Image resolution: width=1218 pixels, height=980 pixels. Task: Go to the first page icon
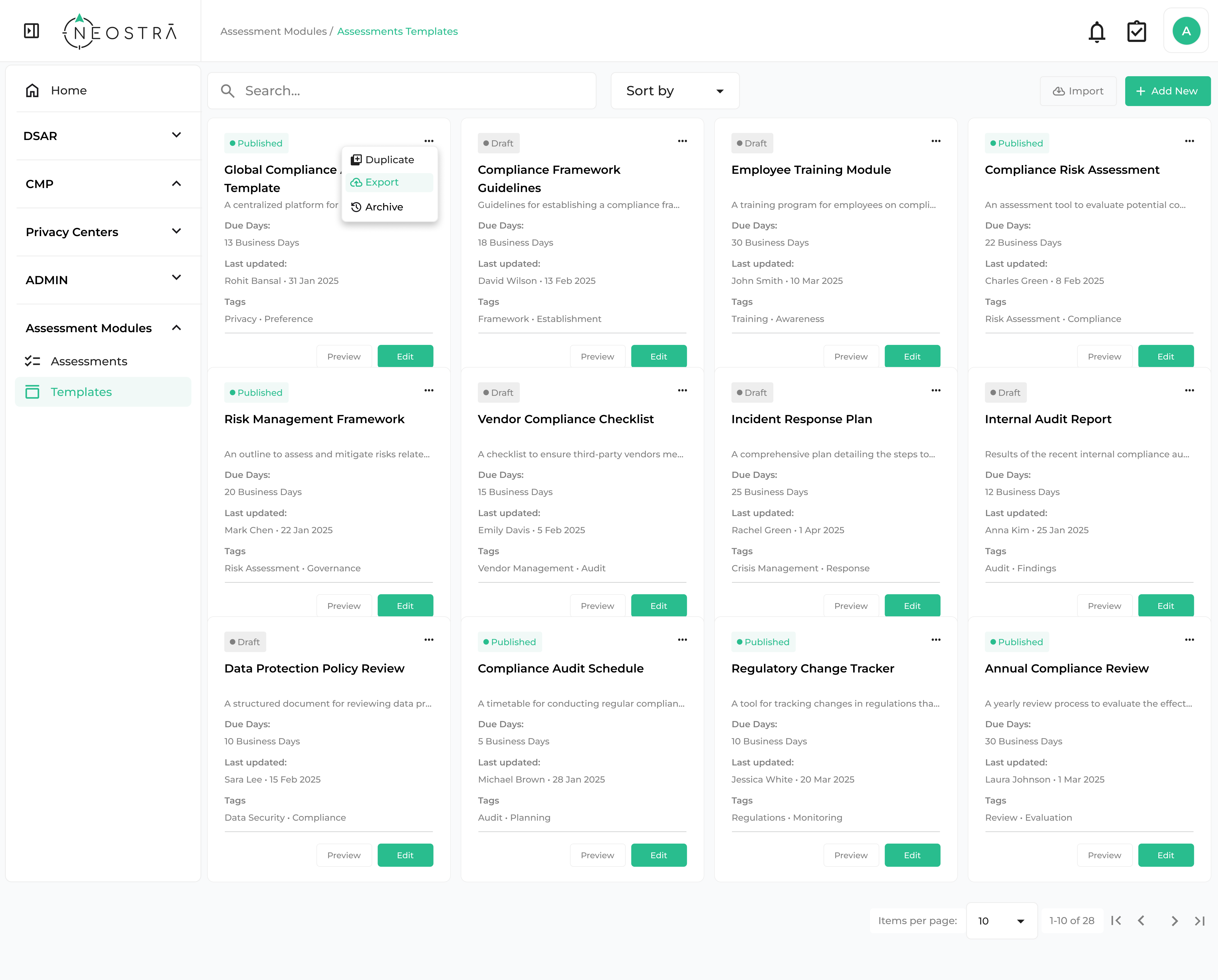pos(1116,921)
